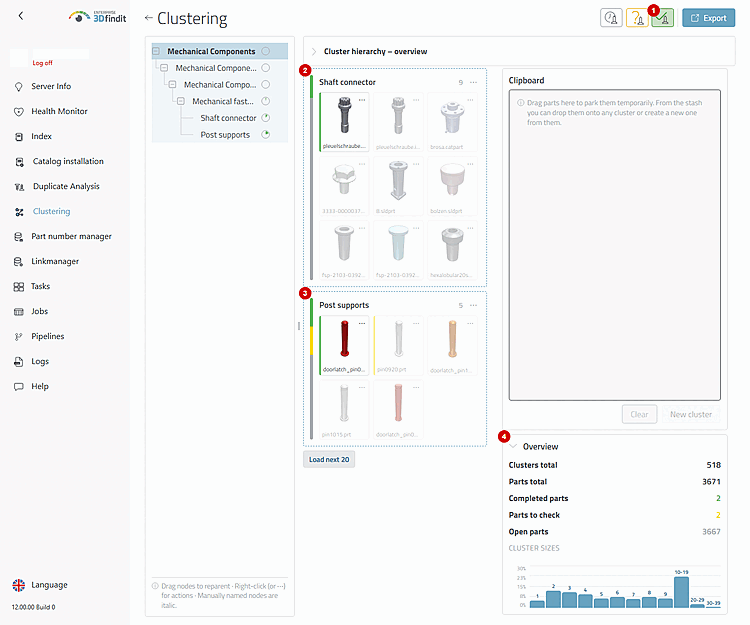Click the 10-19 cluster size bar
The image size is (750, 625).
click(x=682, y=592)
